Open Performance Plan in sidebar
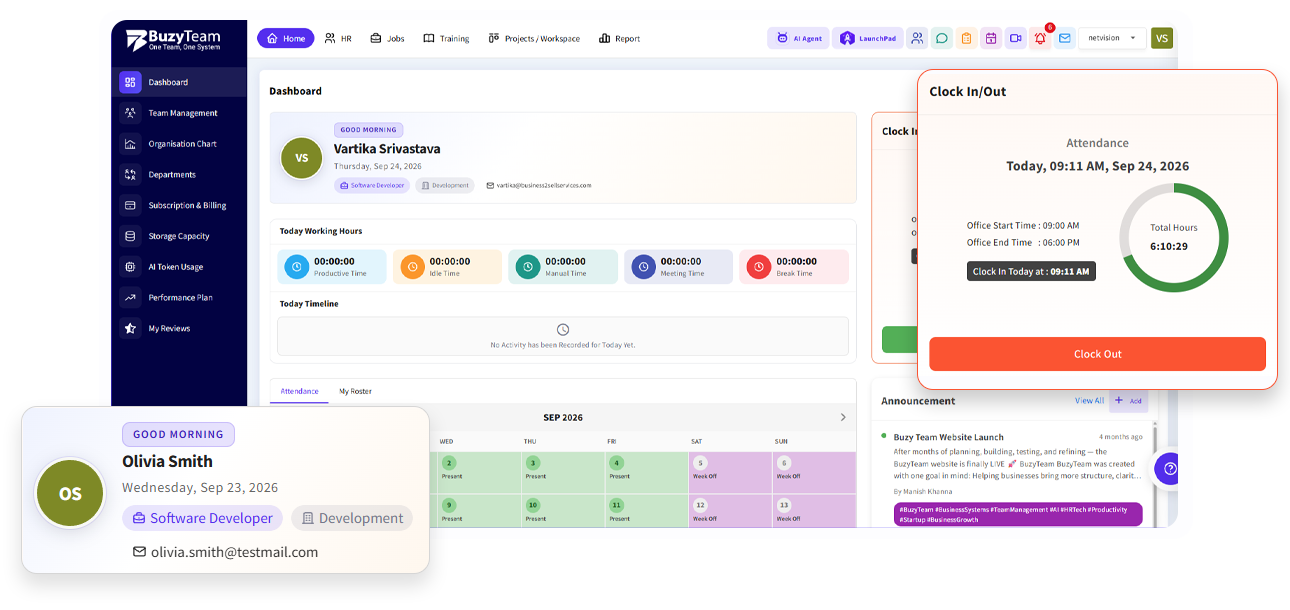The width and height of the screenshot is (1290, 610). coord(179,297)
